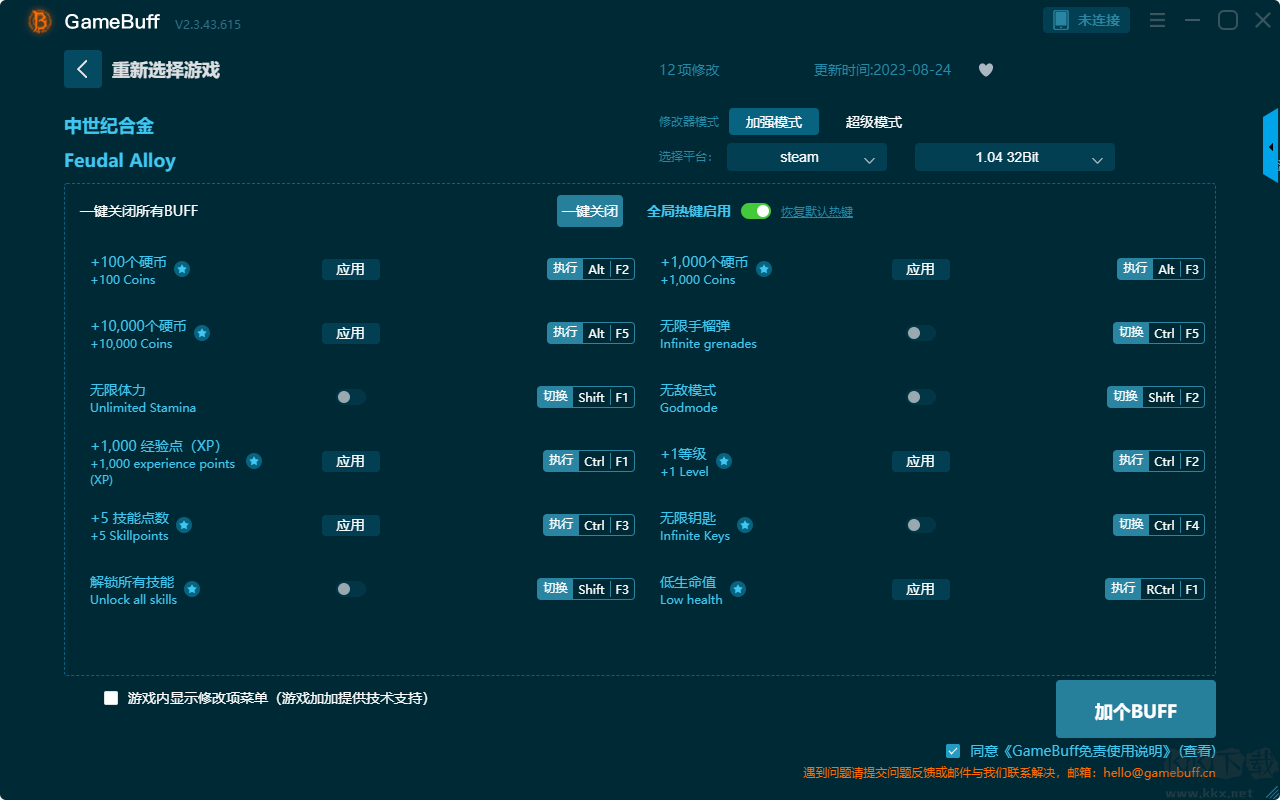
Task: Click 未连接 connection status button
Action: (1088, 20)
